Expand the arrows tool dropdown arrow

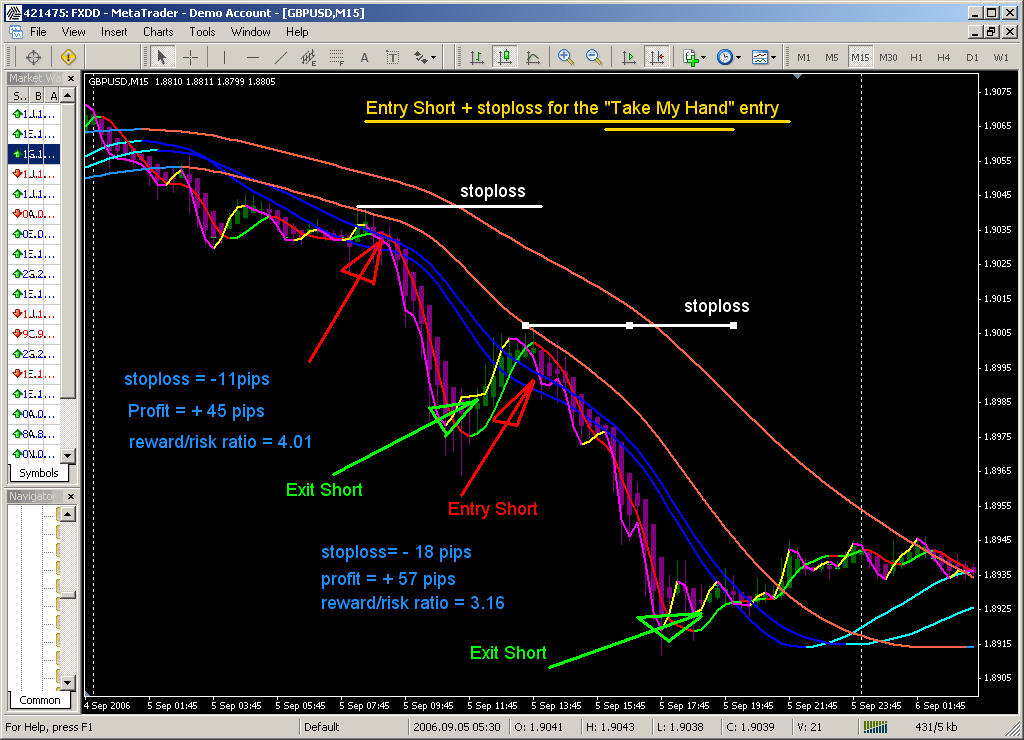click(x=434, y=58)
